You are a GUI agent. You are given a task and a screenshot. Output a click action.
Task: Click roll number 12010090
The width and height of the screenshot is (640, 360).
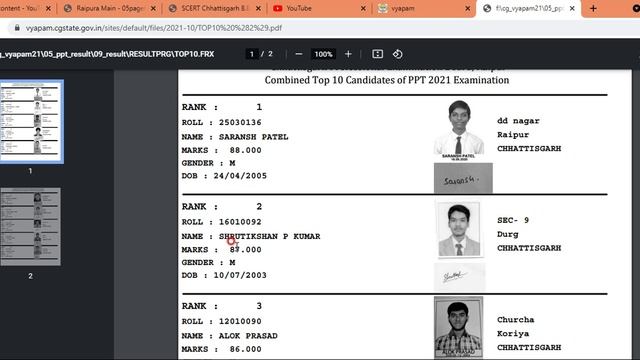(x=240, y=322)
